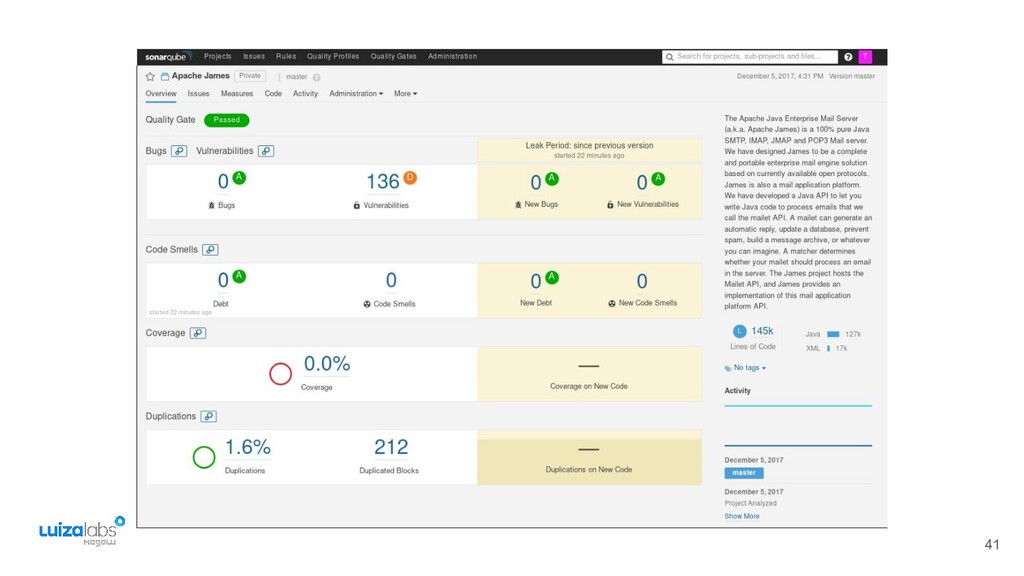Click the Vulnerabilities permalink icon
The width and height of the screenshot is (1024, 576).
point(266,151)
